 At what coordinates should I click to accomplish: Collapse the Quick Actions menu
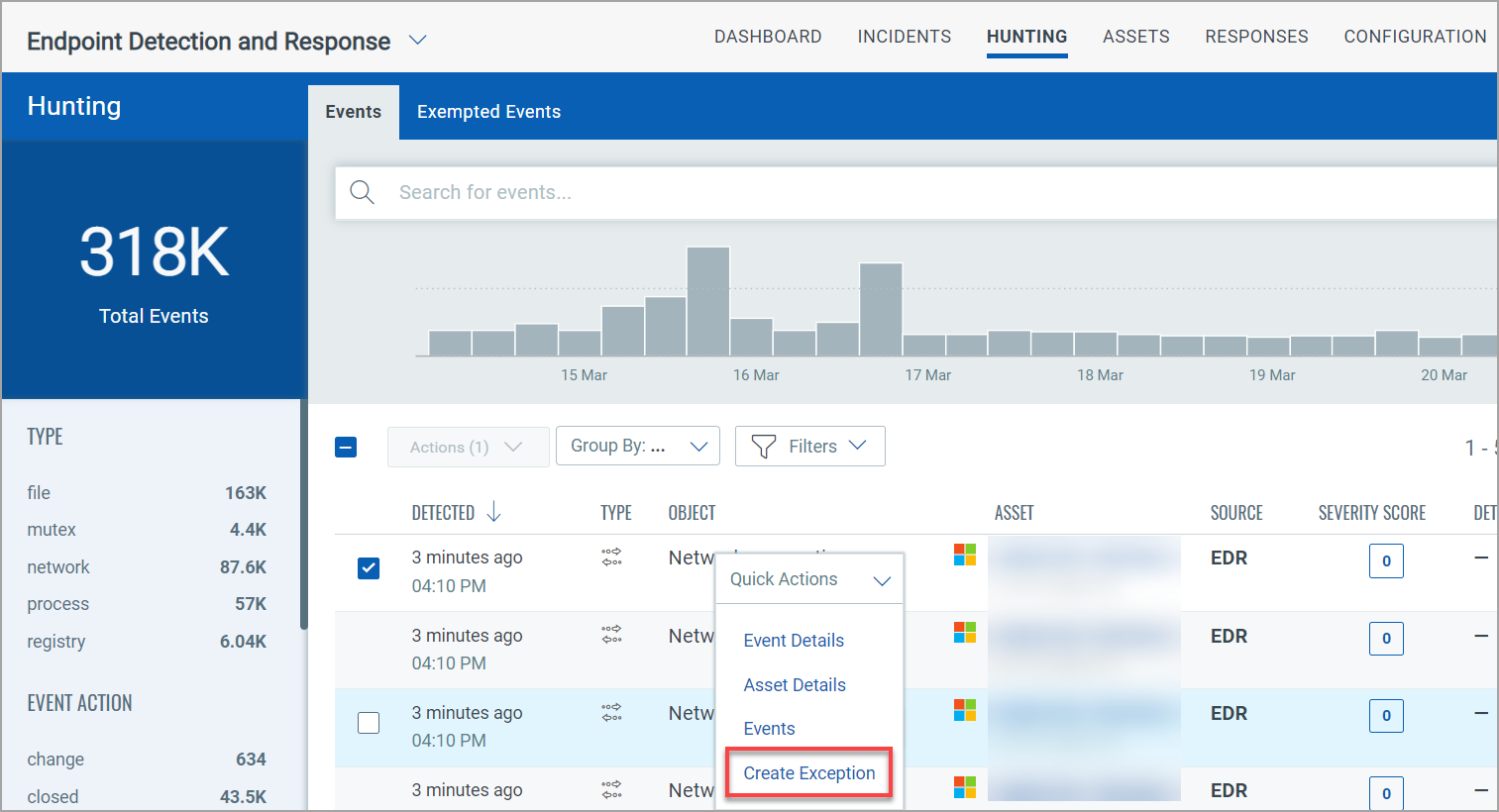tap(882, 580)
